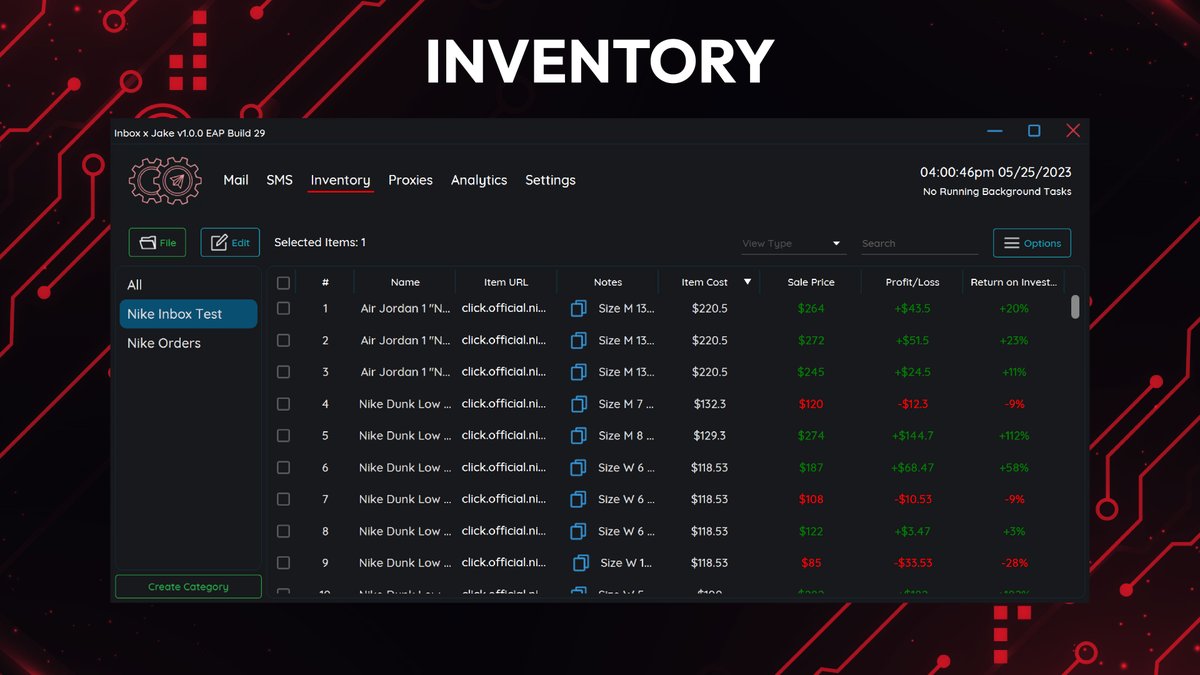Image resolution: width=1200 pixels, height=675 pixels.
Task: Click sale price $85 in row 9
Action: (x=811, y=563)
